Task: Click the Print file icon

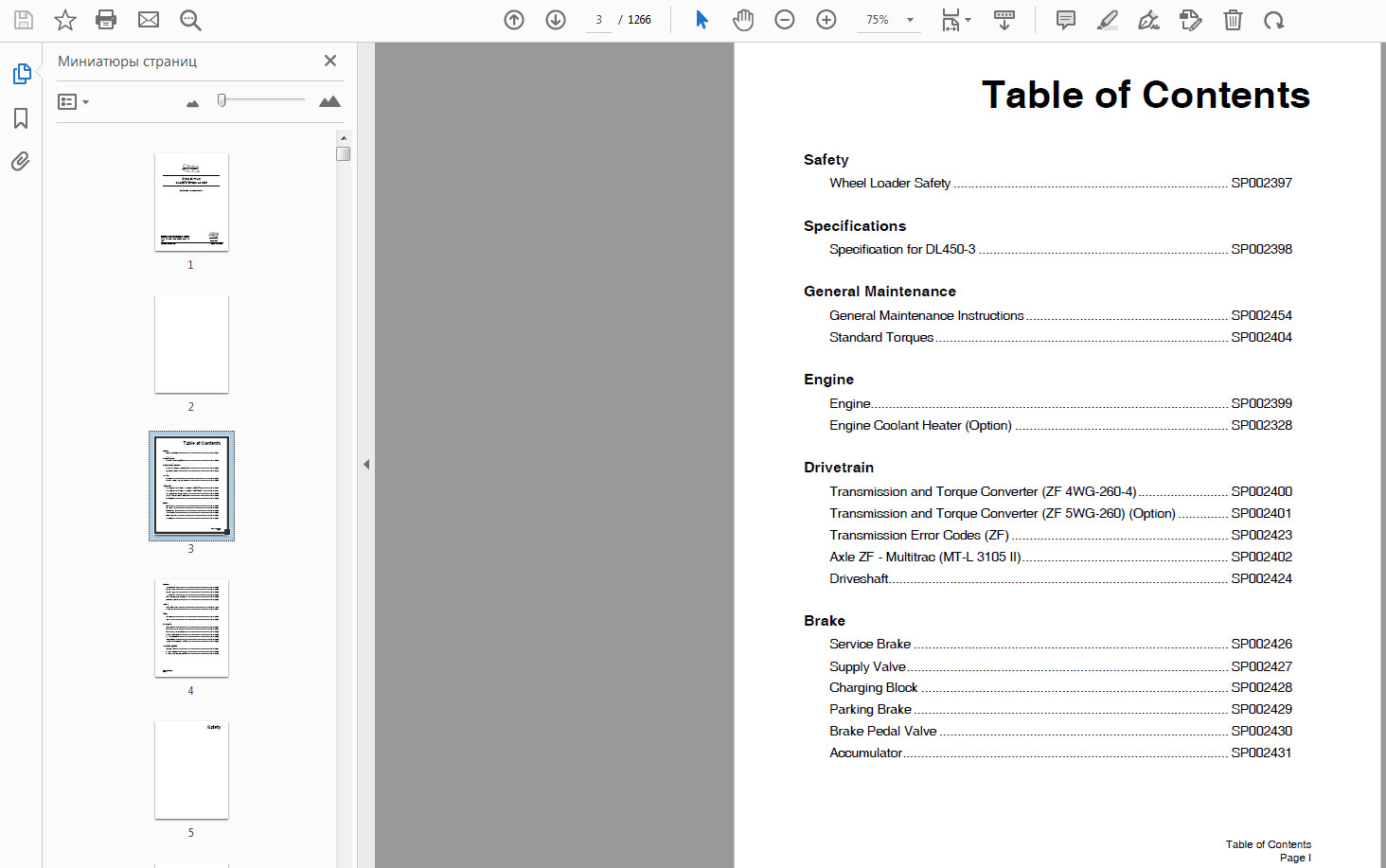Action: click(x=106, y=20)
